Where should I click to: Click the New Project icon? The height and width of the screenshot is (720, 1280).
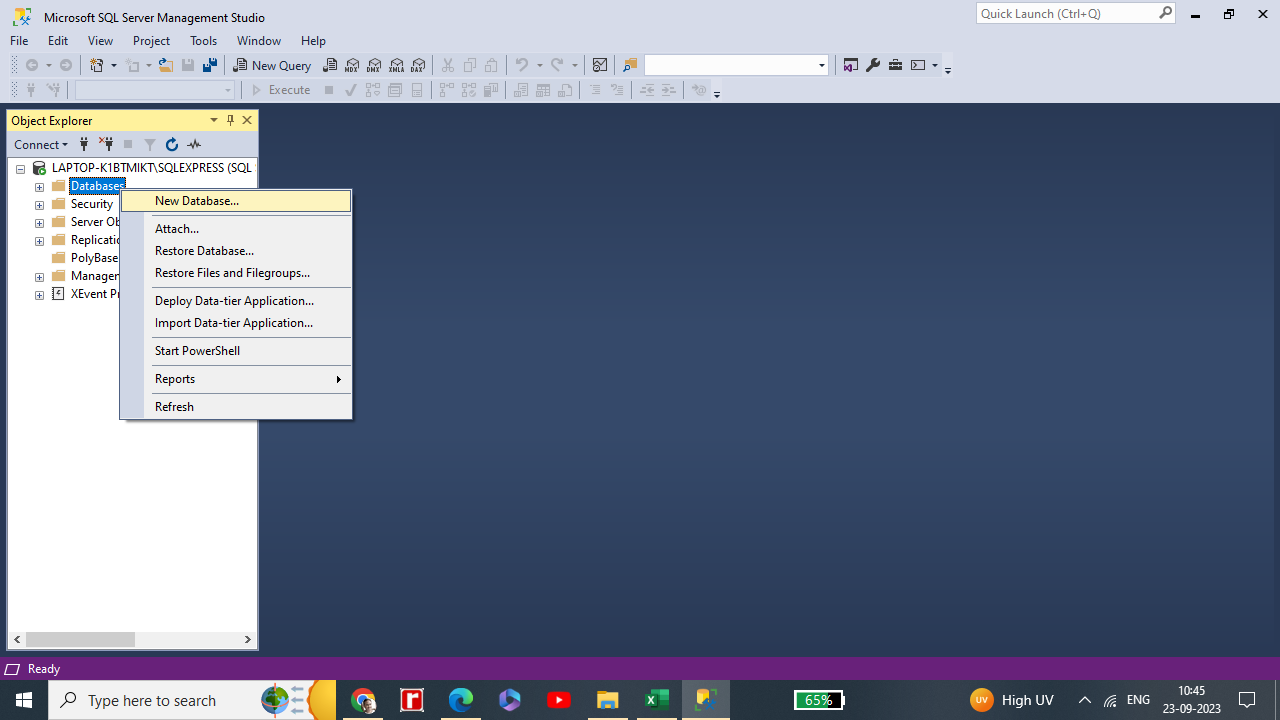pyautogui.click(x=97, y=65)
